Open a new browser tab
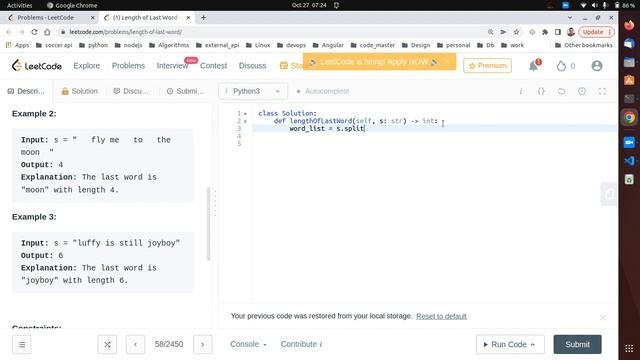The image size is (640, 360). [x=203, y=18]
